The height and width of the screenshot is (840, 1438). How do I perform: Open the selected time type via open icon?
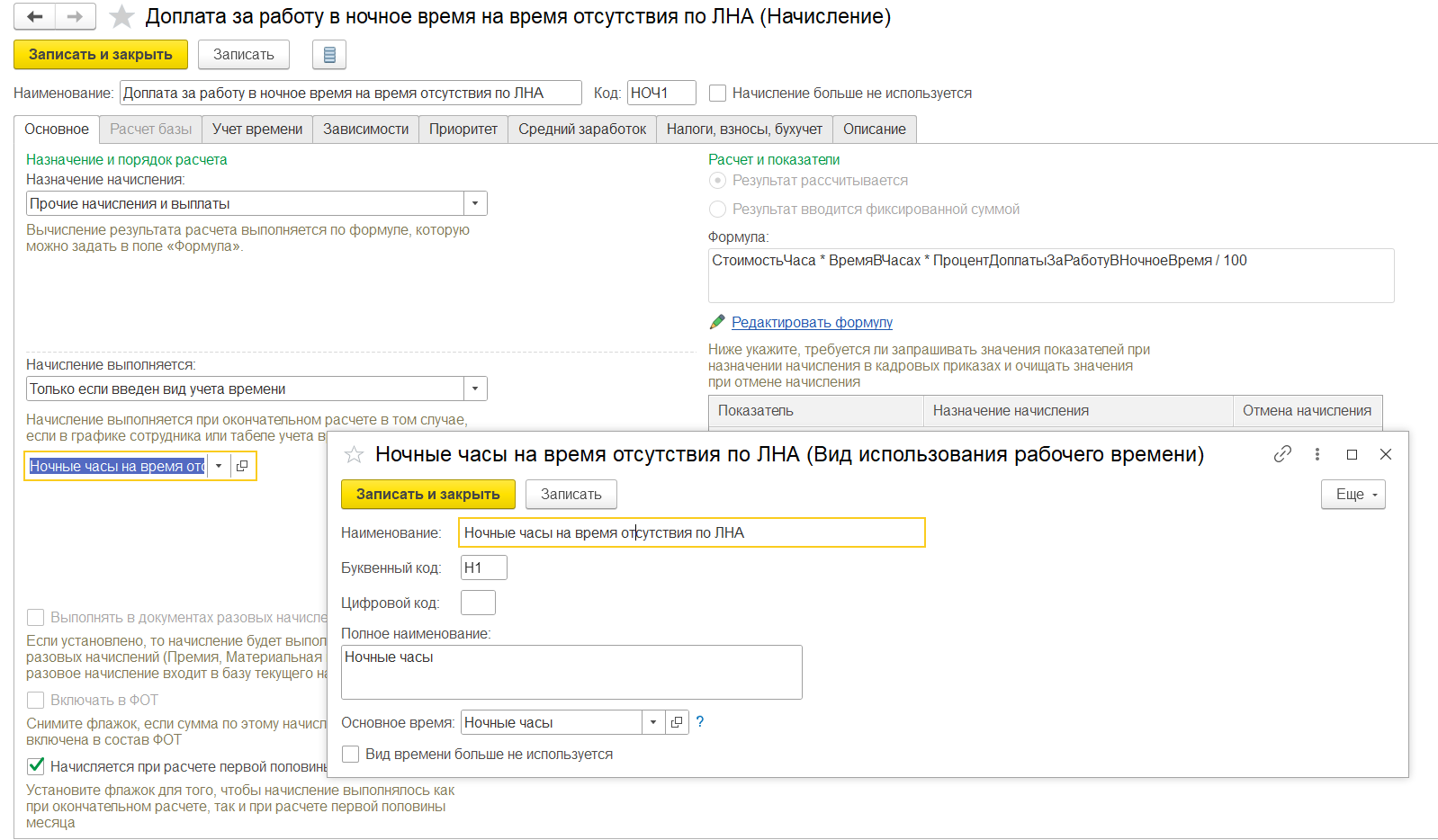(x=242, y=466)
